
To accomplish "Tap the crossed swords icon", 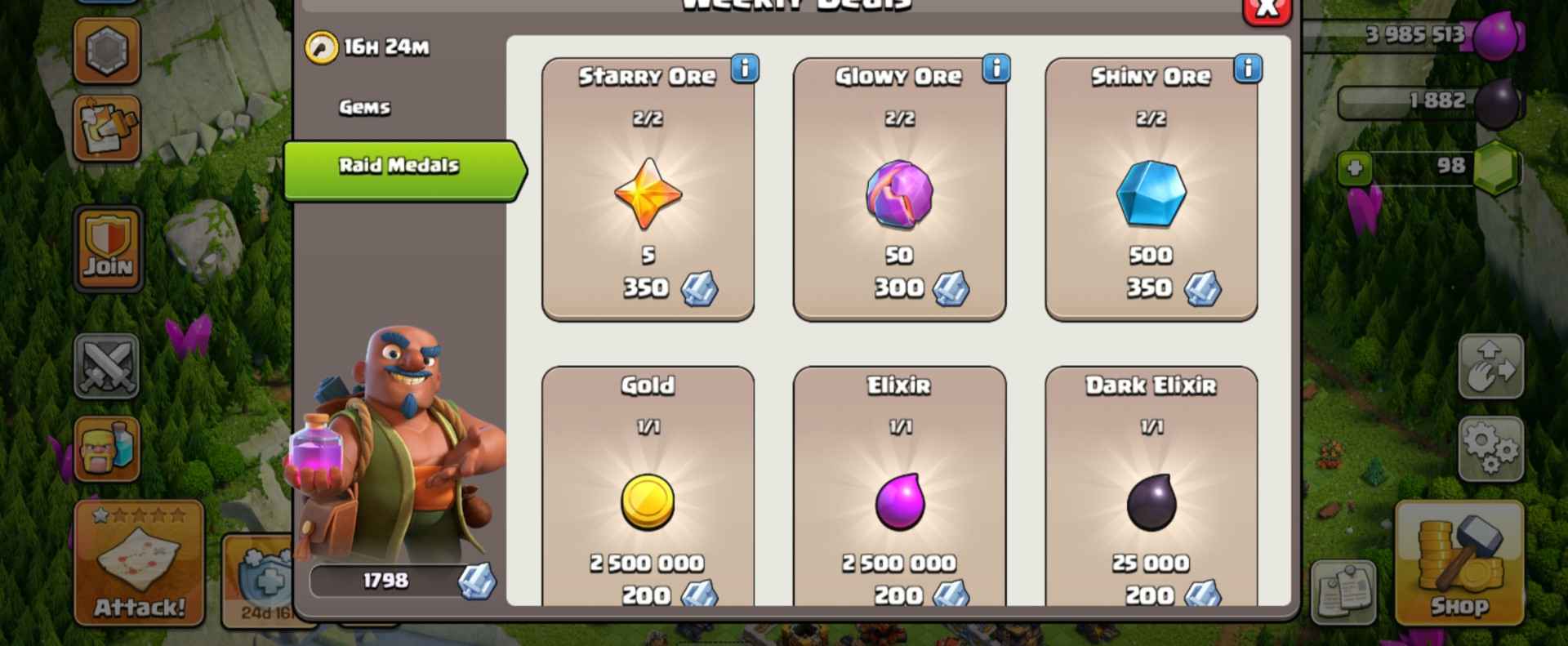I will [x=107, y=366].
